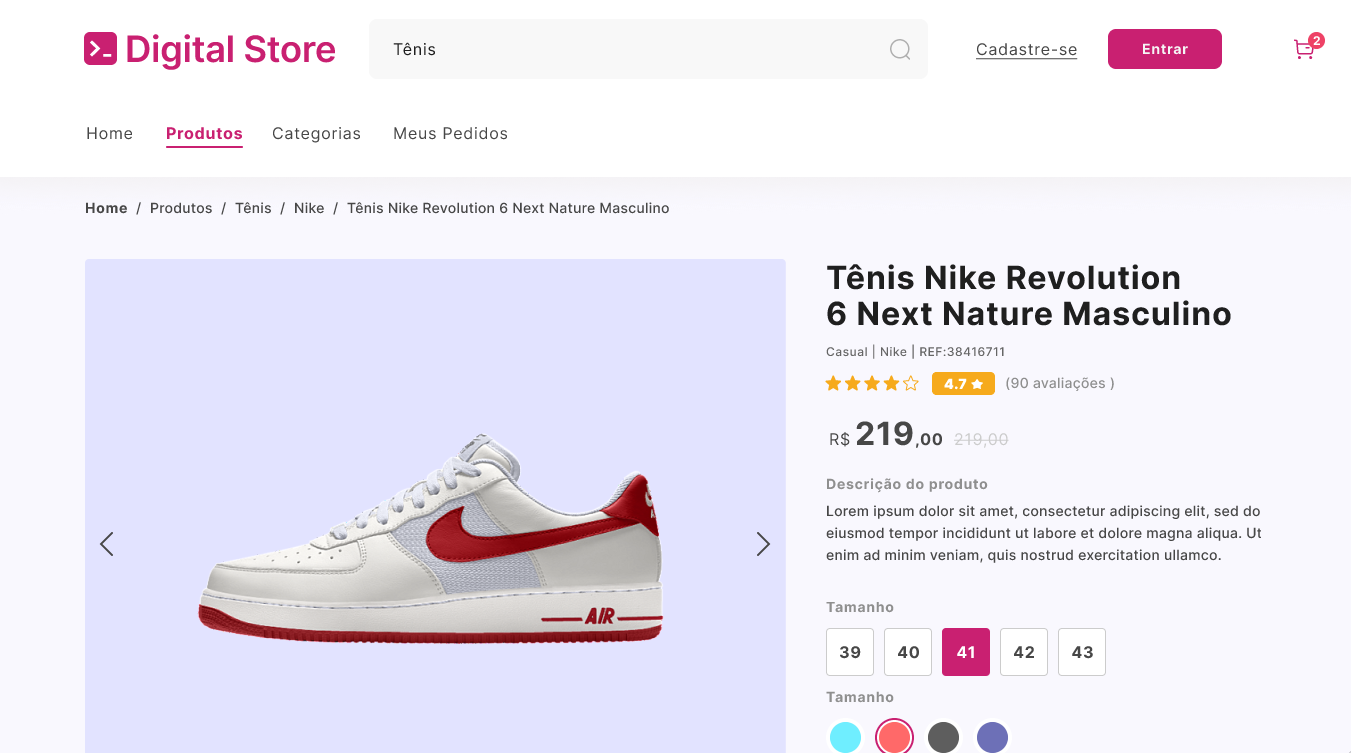Click the search magnifier icon

898,49
